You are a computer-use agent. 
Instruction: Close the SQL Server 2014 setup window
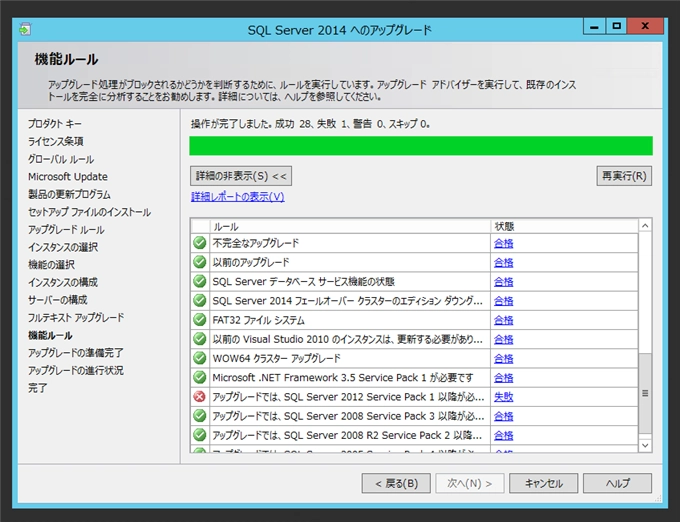pyautogui.click(x=645, y=26)
